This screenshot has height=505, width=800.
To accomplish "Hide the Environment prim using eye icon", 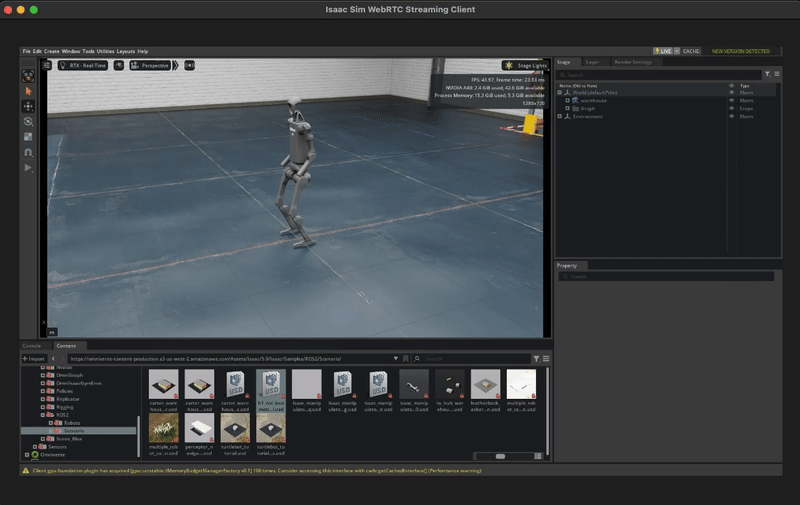I will pyautogui.click(x=731, y=116).
